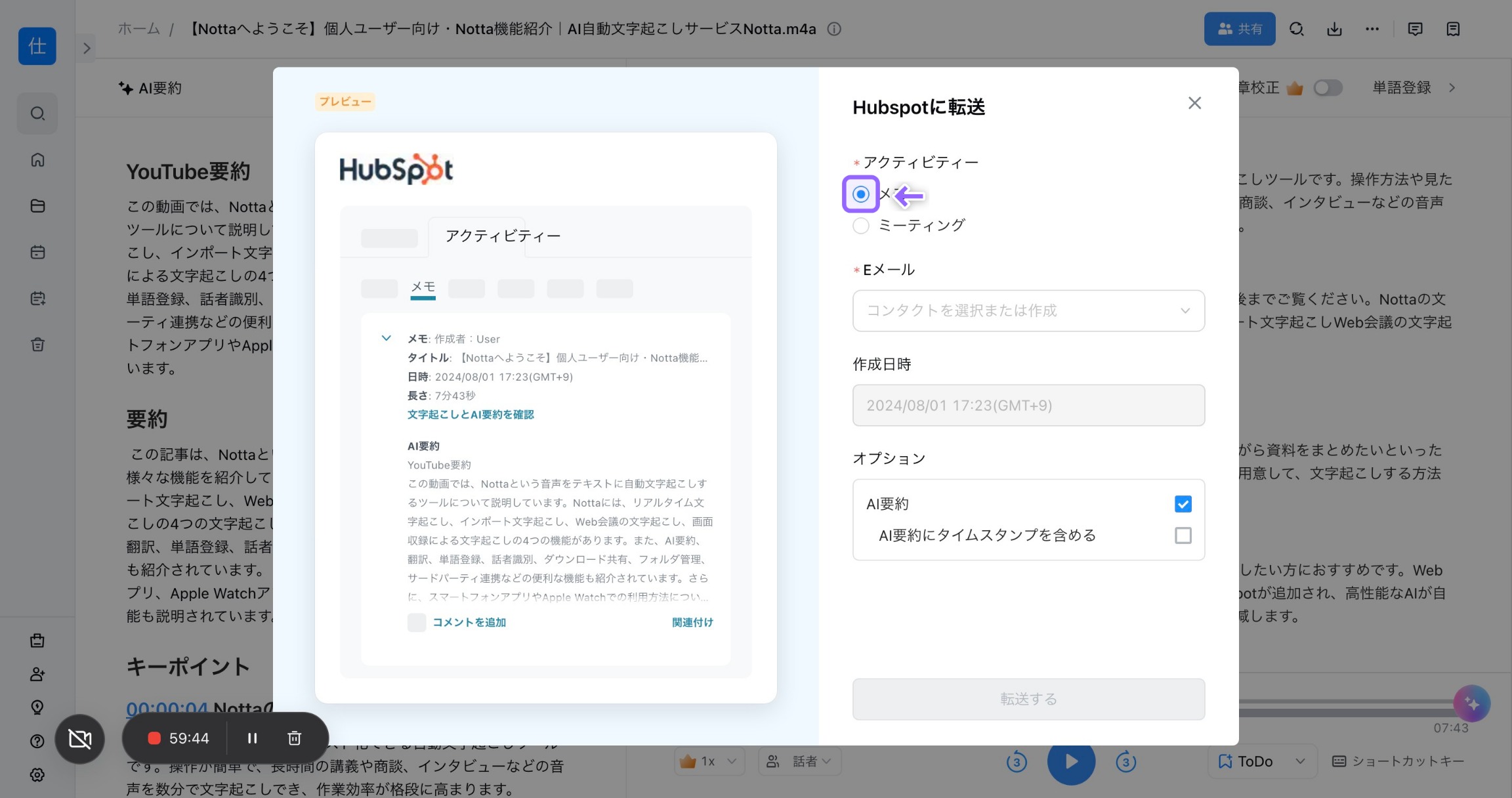1512x798 pixels.
Task: Open the calendar icon in the sidebar
Action: coord(37,252)
